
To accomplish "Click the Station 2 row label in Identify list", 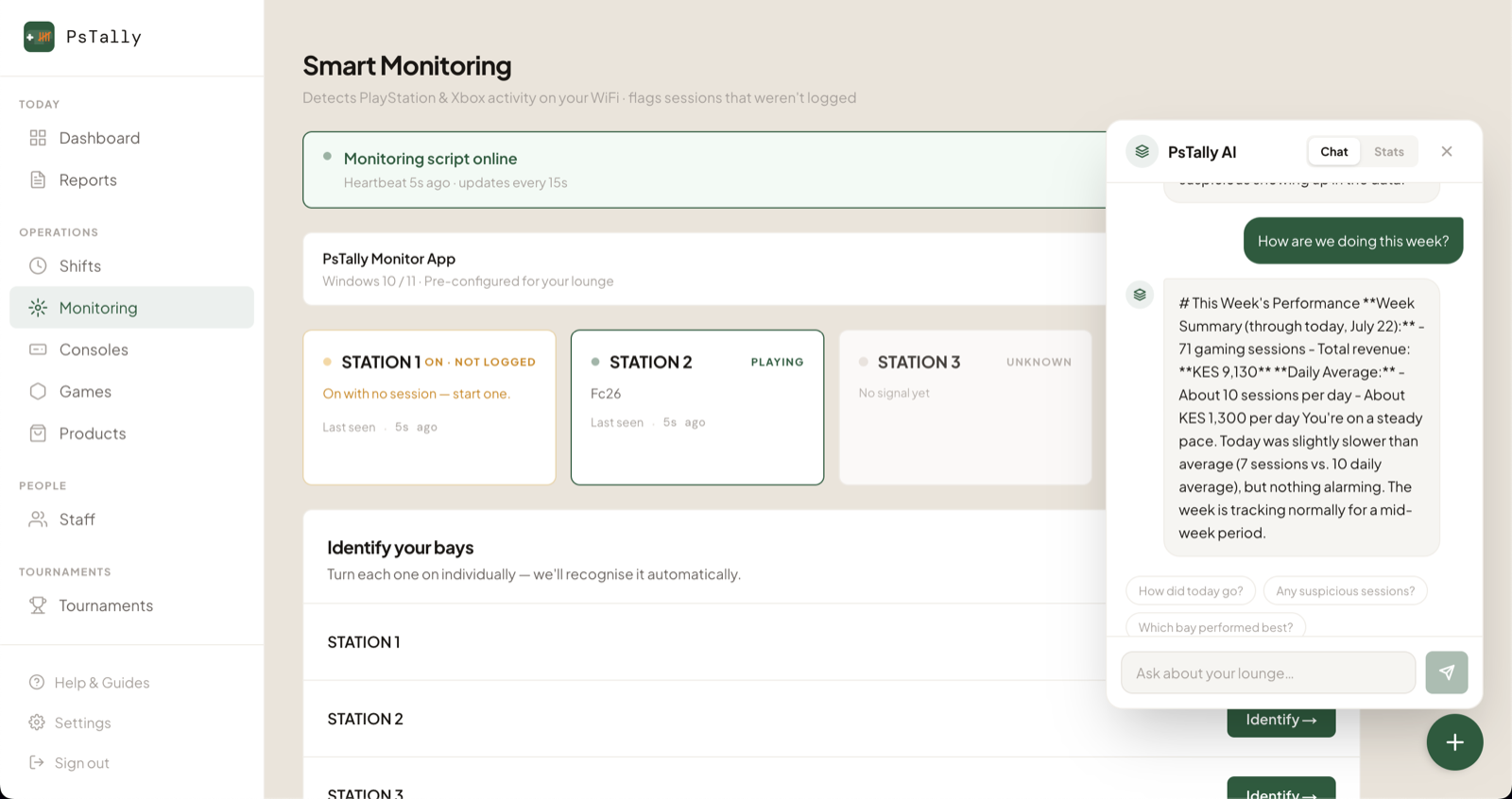I will 365,719.
